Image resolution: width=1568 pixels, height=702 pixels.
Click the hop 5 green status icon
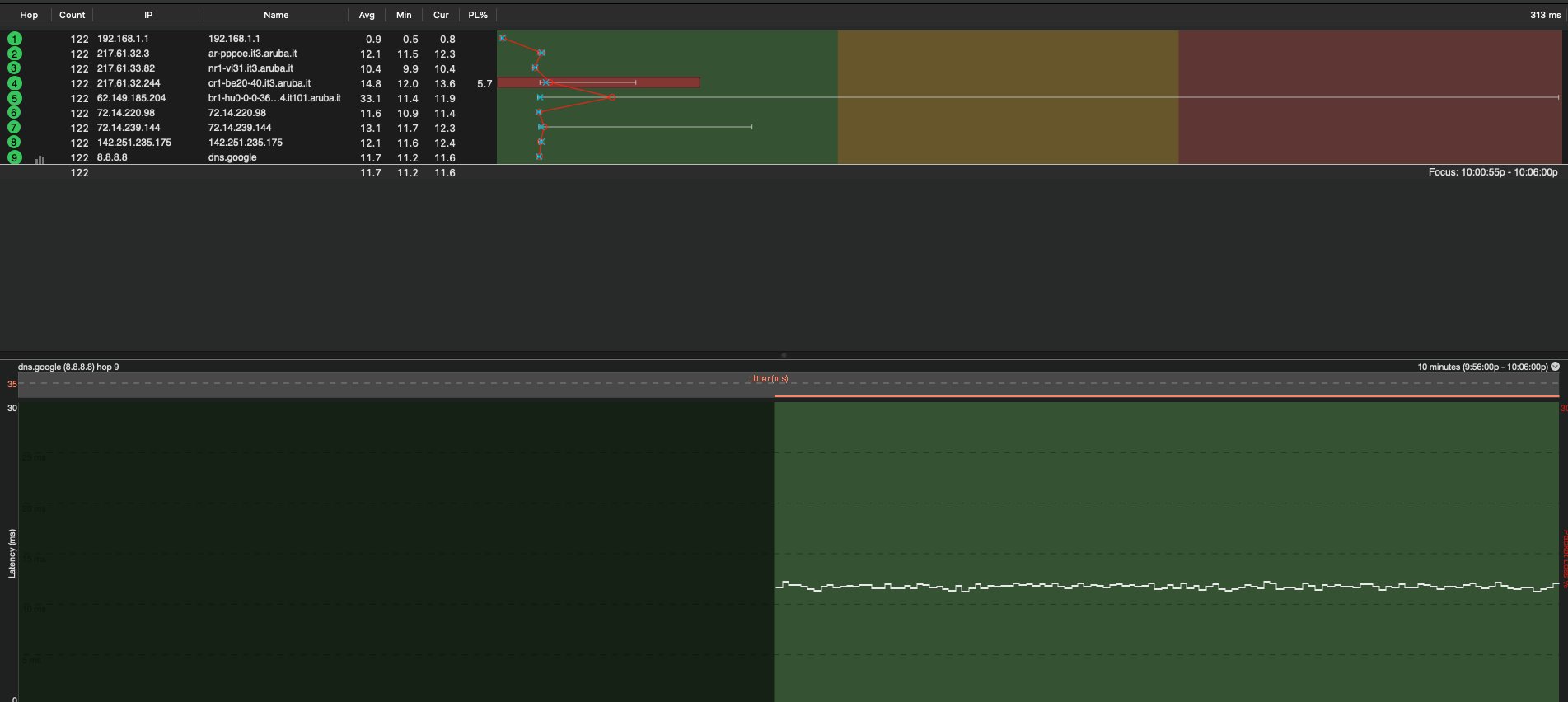point(14,98)
